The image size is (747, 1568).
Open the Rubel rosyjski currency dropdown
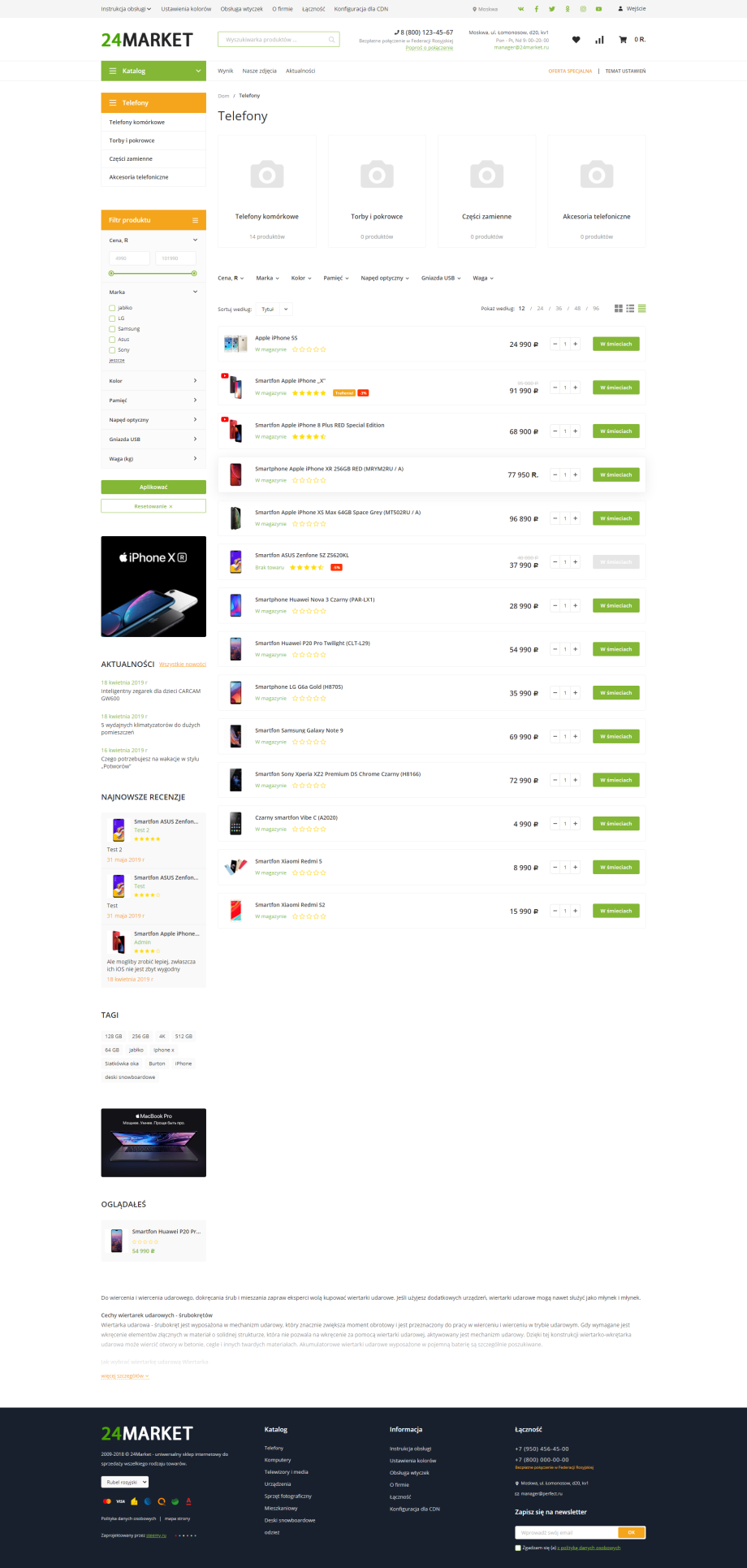[125, 1482]
